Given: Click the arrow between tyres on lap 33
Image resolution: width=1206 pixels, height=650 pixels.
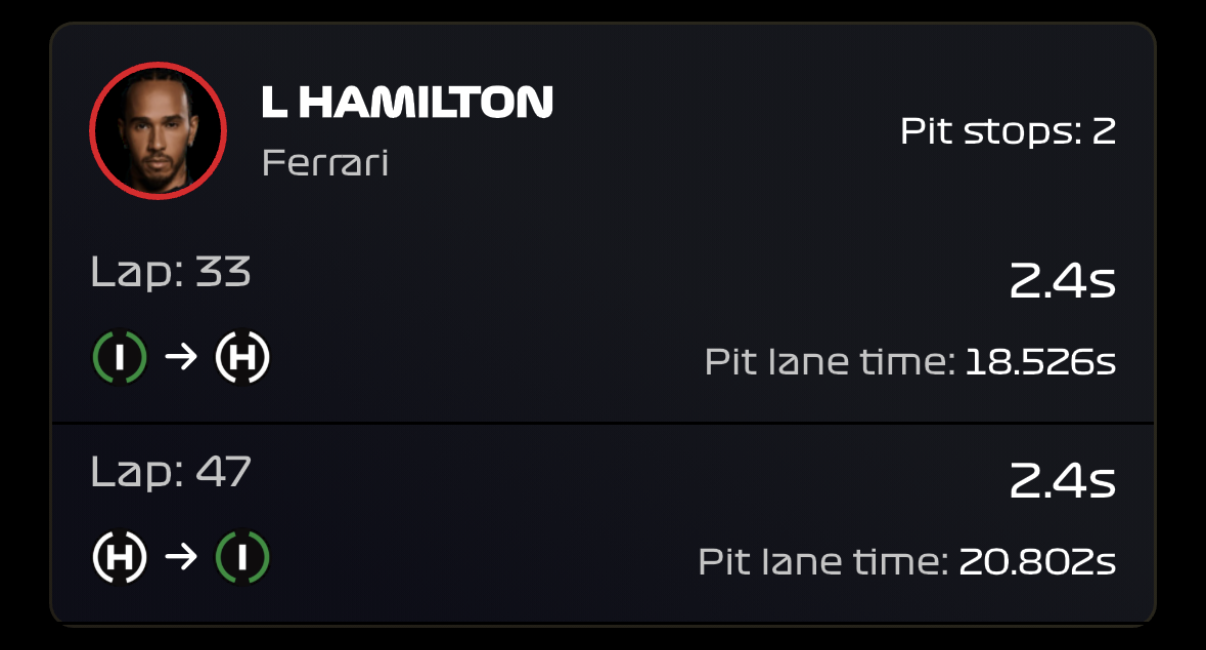Looking at the screenshot, I should (181, 358).
